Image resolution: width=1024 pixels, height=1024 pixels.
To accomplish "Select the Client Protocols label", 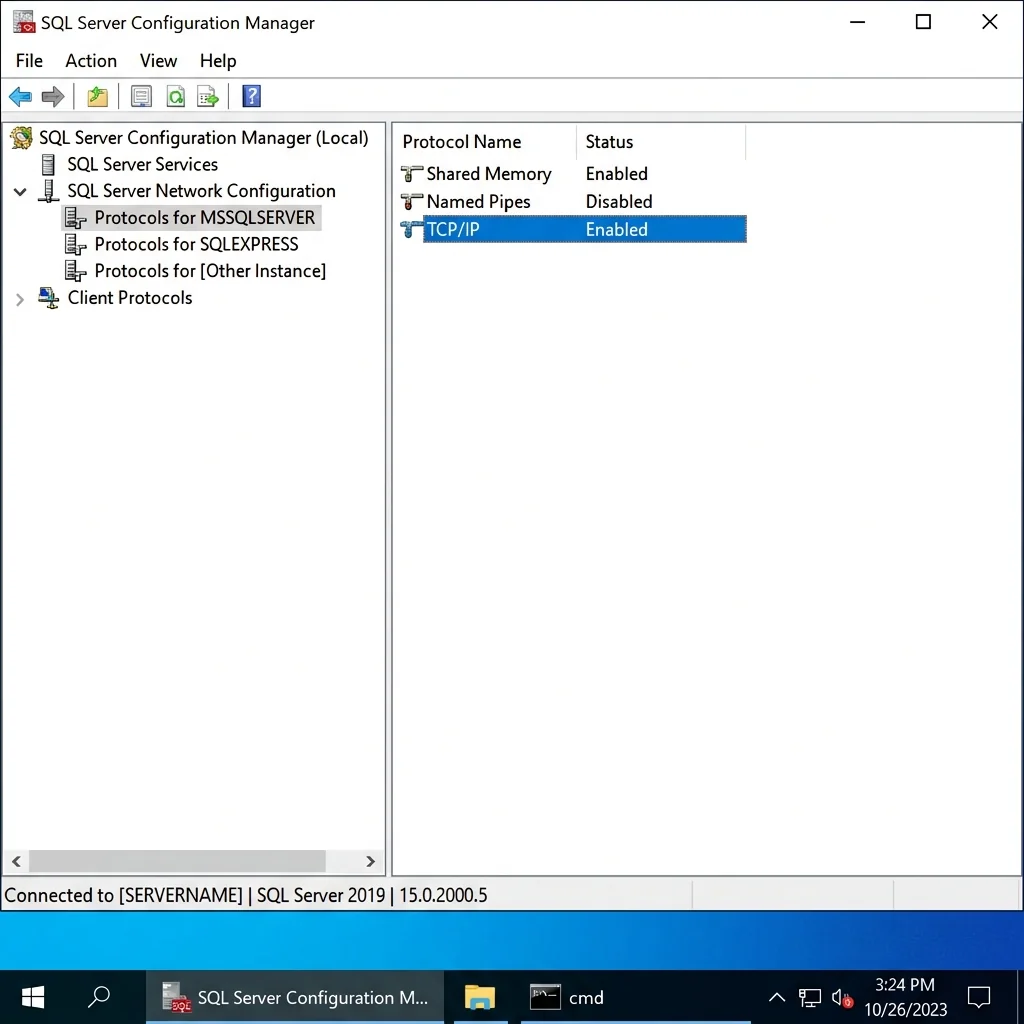I will [130, 298].
